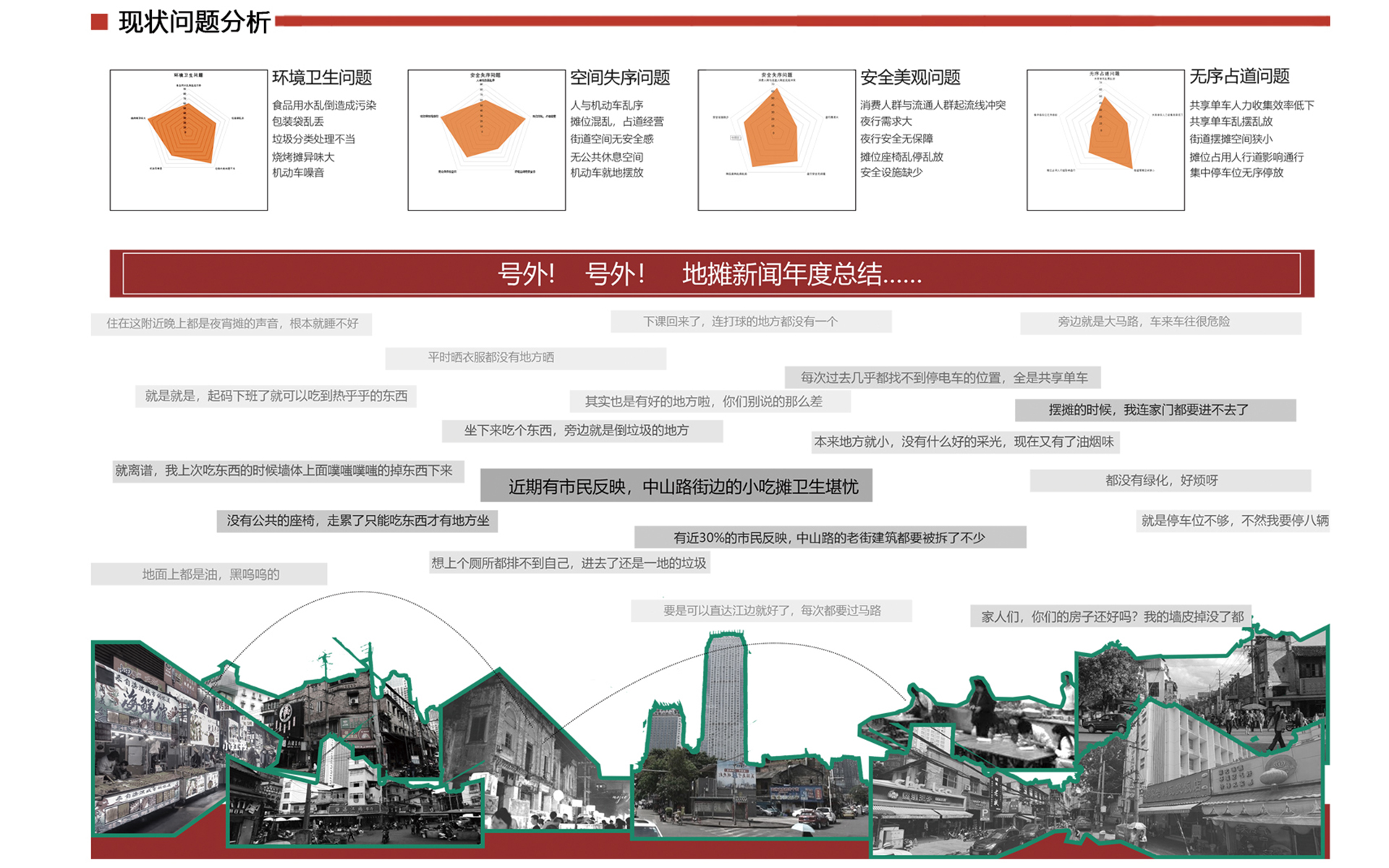Click the 空间失序问题 heading text
The width and height of the screenshot is (1389, 868).
tap(620, 77)
